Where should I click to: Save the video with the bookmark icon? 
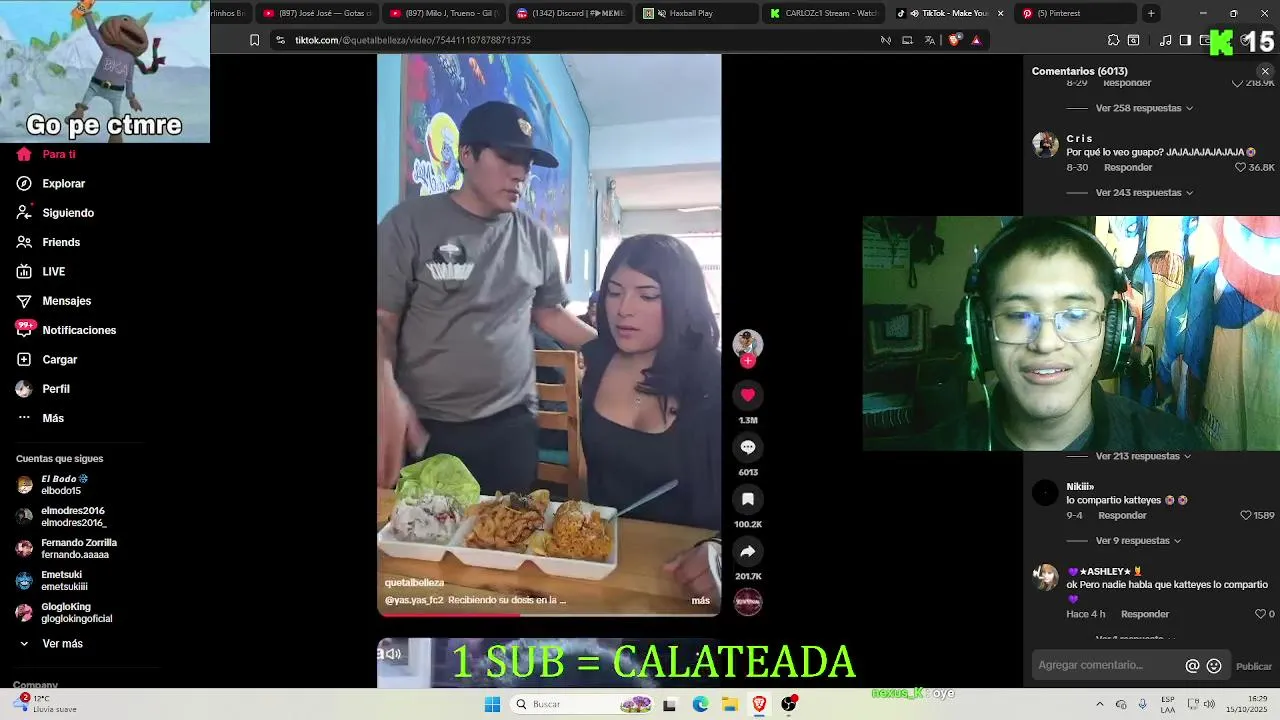point(747,499)
